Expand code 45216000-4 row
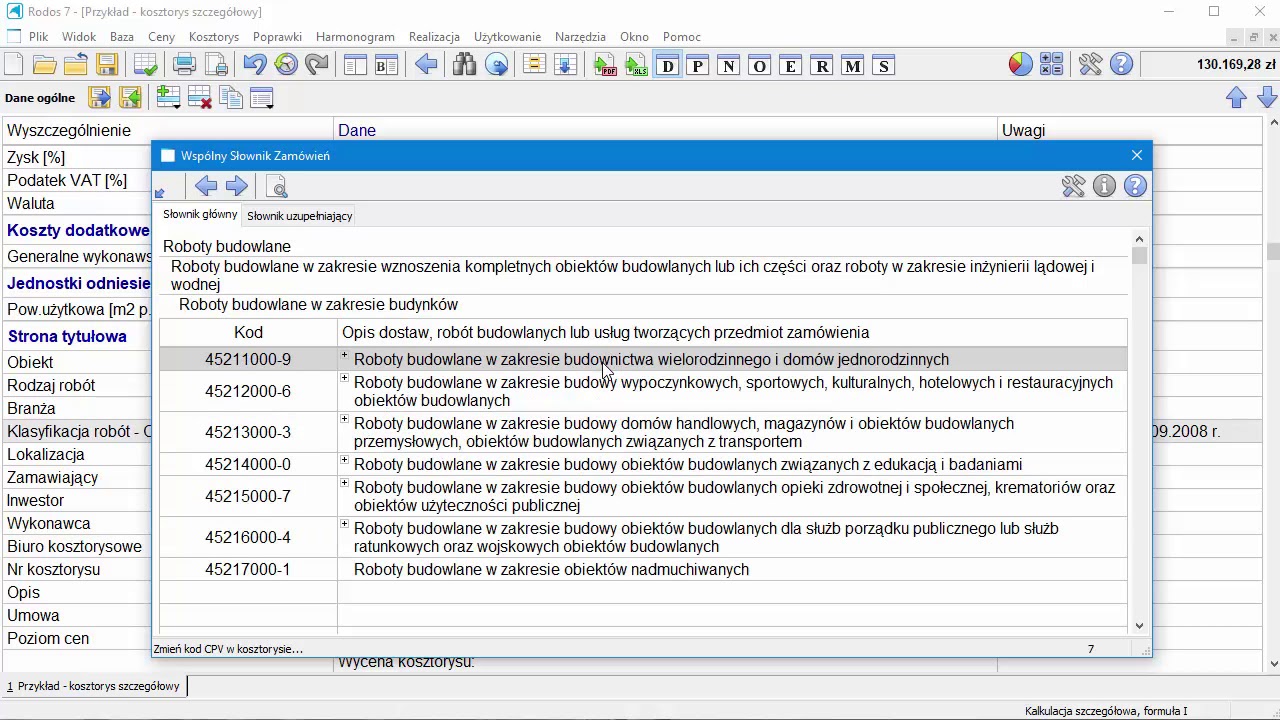This screenshot has width=1280, height=720. click(x=345, y=525)
